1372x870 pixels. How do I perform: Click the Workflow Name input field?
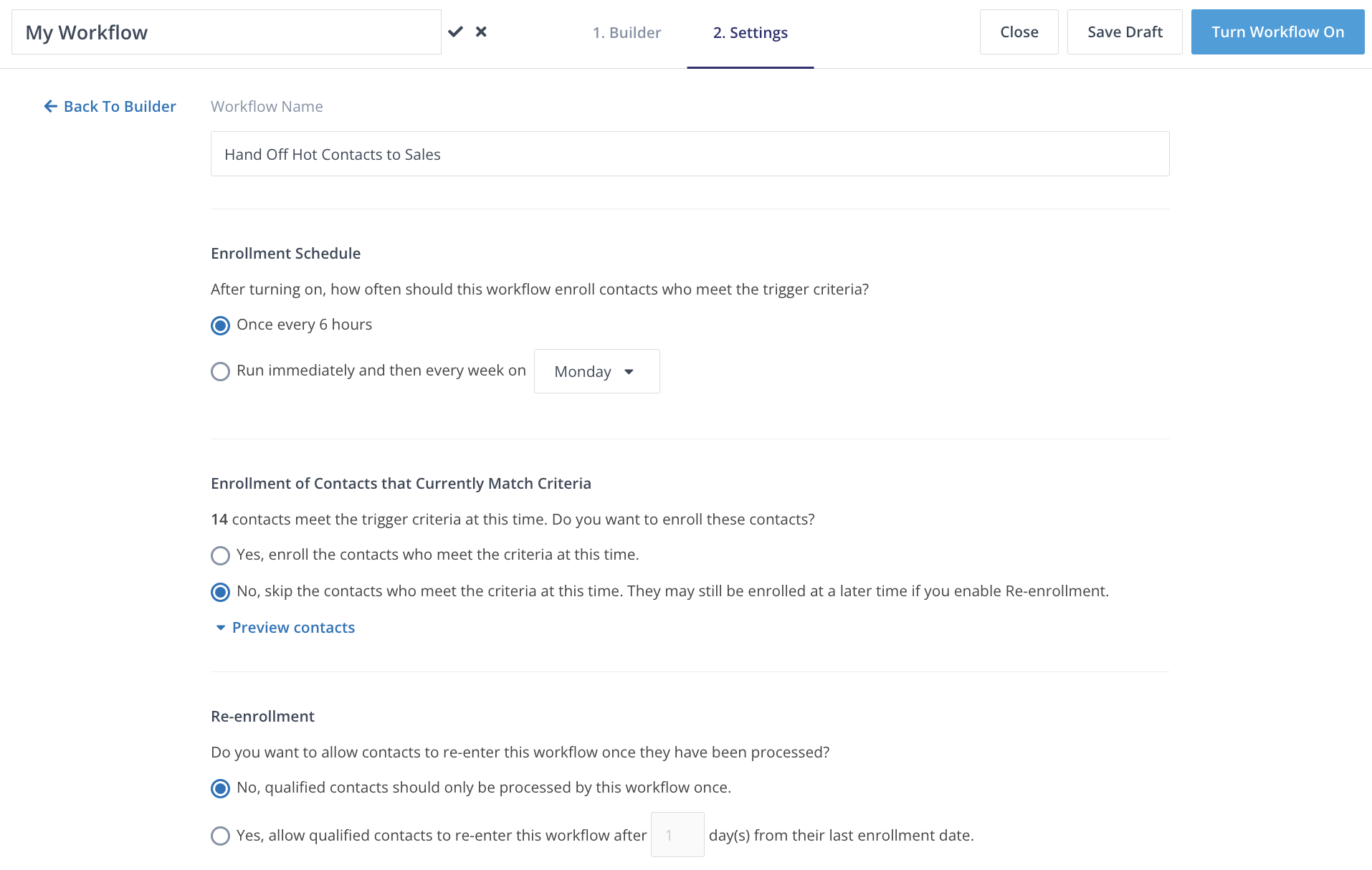pos(690,154)
